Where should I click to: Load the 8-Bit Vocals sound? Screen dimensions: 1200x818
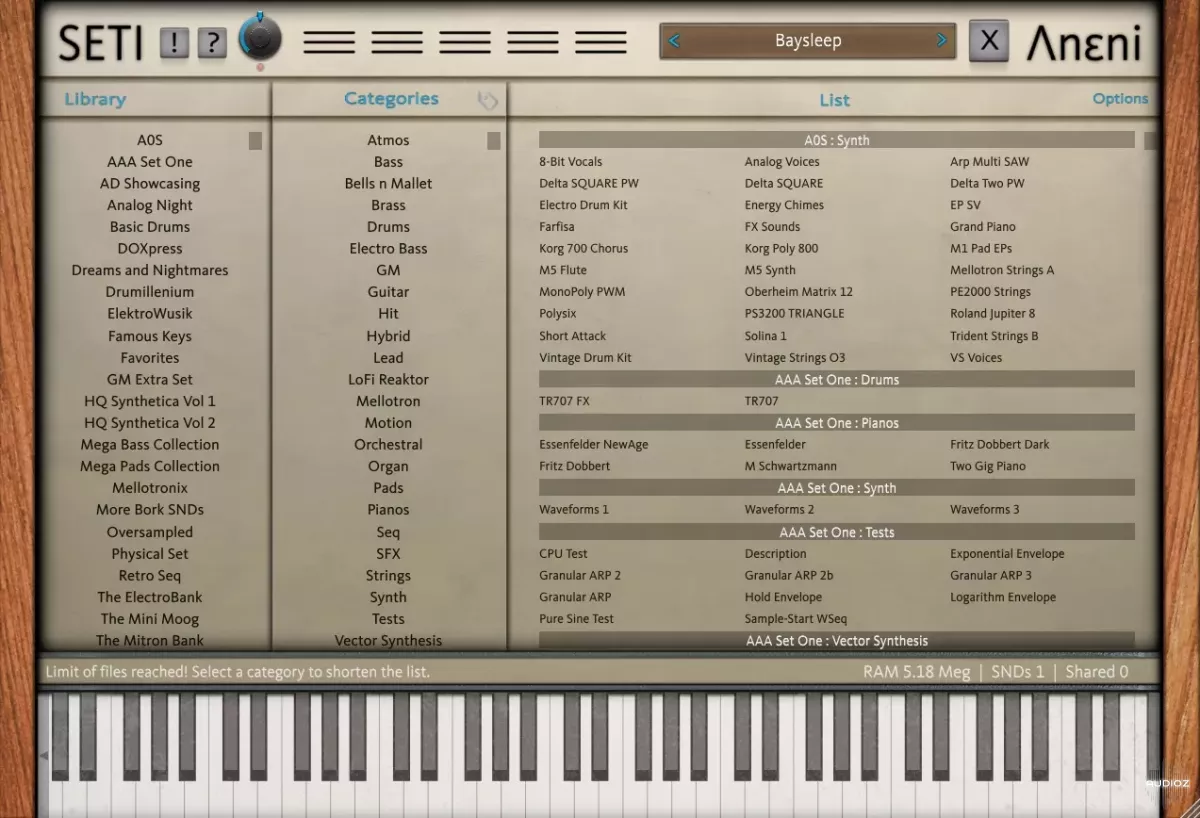(x=571, y=162)
